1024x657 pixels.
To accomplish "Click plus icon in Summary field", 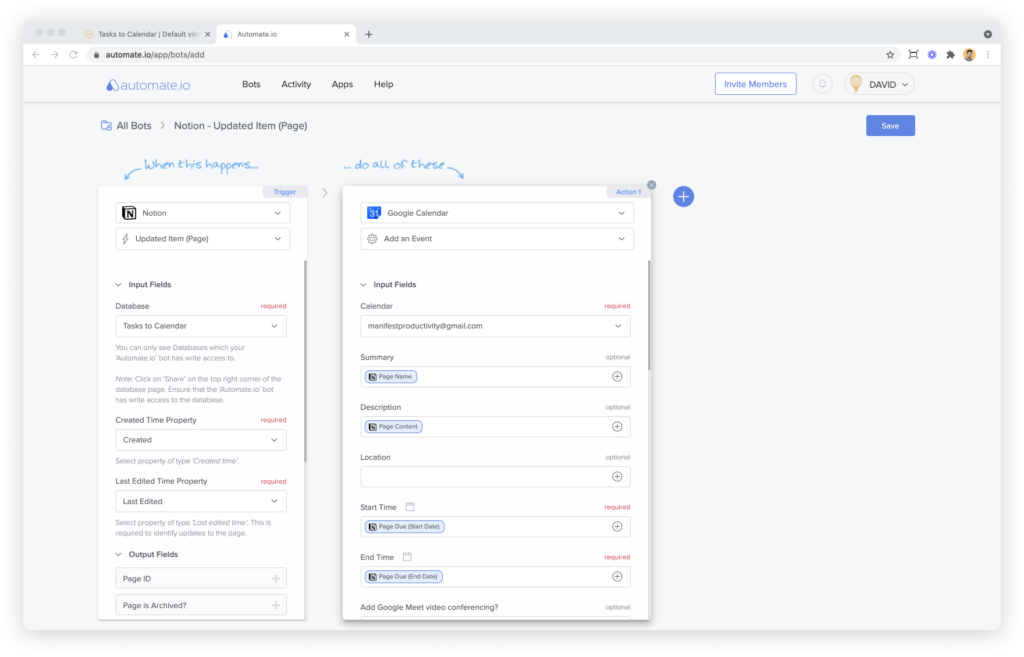I will click(x=616, y=377).
